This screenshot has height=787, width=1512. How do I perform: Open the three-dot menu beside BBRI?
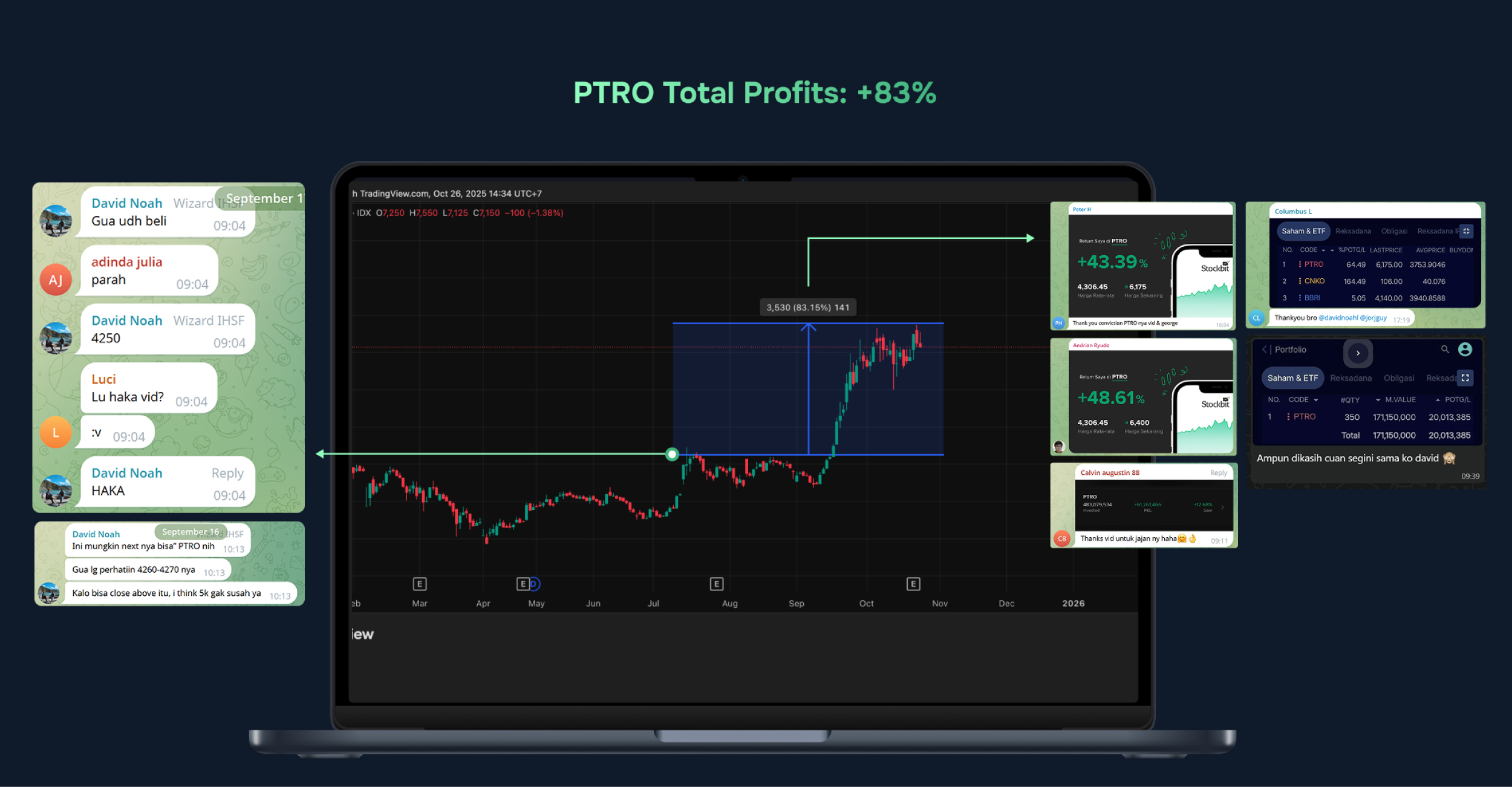pyautogui.click(x=1300, y=298)
